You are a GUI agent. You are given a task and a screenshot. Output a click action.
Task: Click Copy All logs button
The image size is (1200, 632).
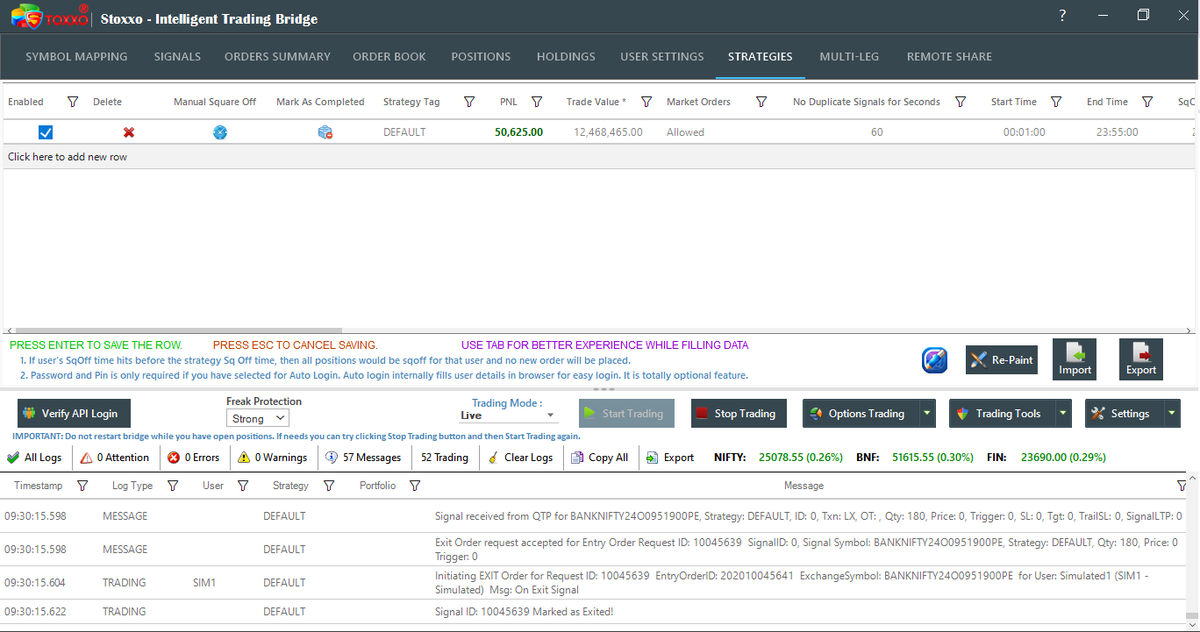[599, 457]
